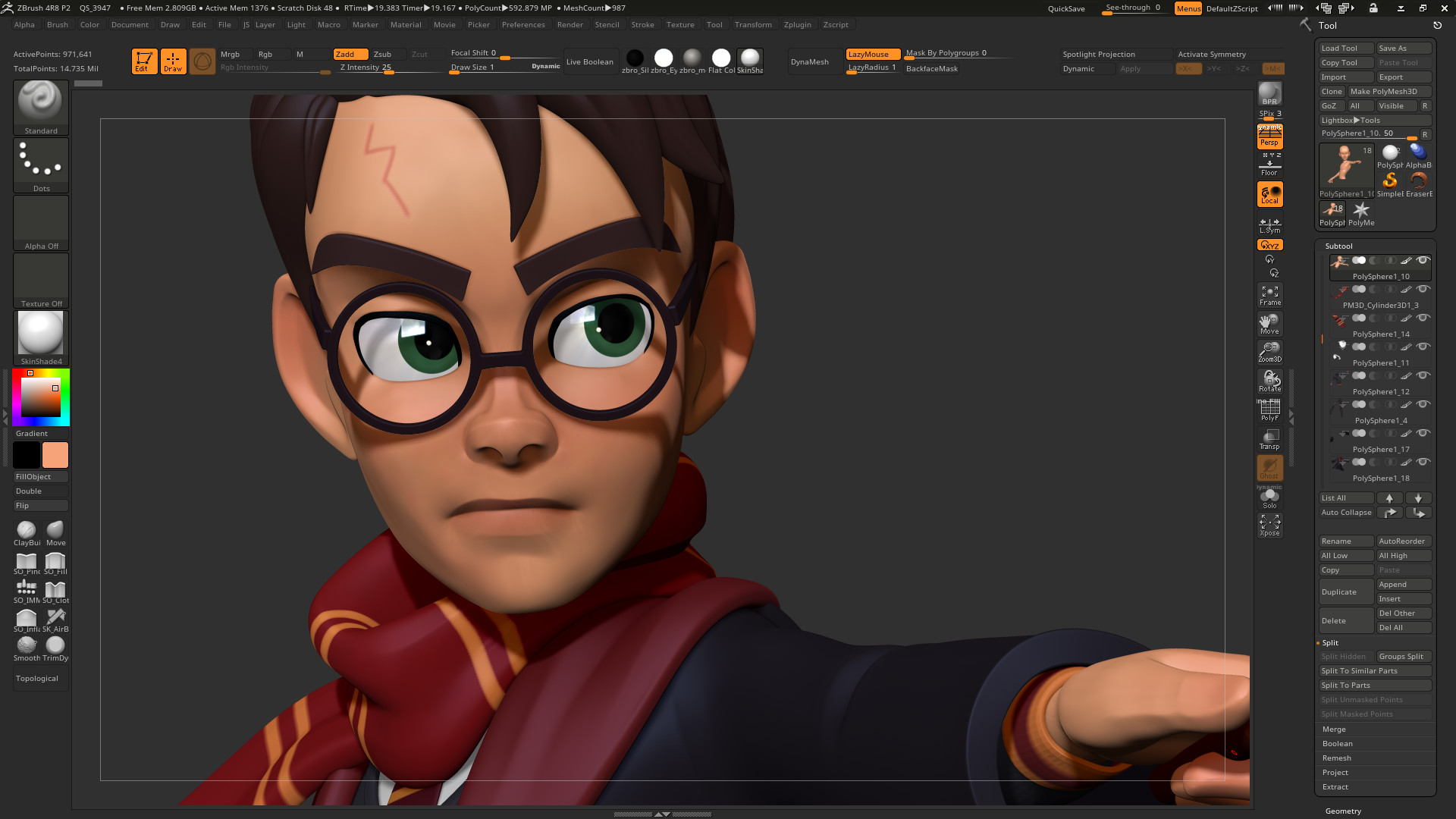Collapse the Split section
This screenshot has width=1456, height=819.
point(1330,642)
